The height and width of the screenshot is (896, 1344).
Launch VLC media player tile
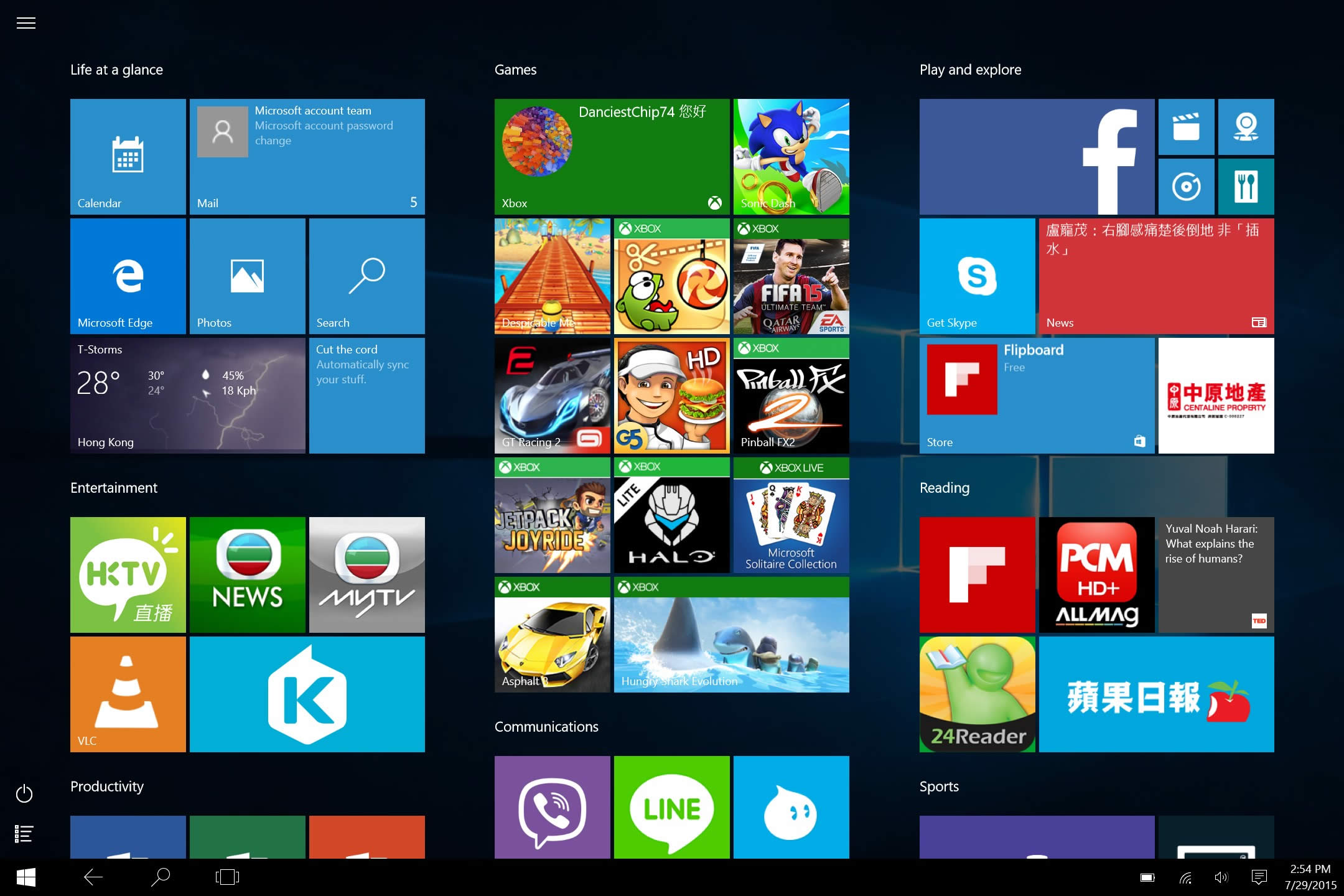point(128,695)
